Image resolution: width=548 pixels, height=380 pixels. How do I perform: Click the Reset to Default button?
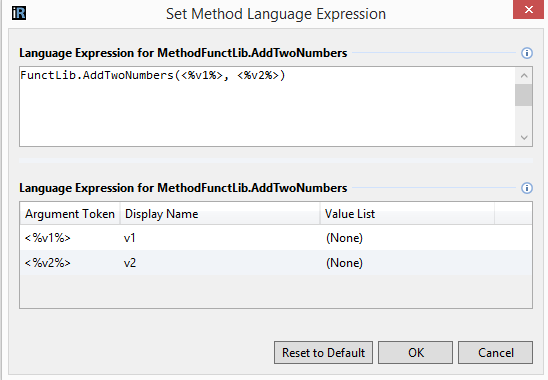[323, 353]
